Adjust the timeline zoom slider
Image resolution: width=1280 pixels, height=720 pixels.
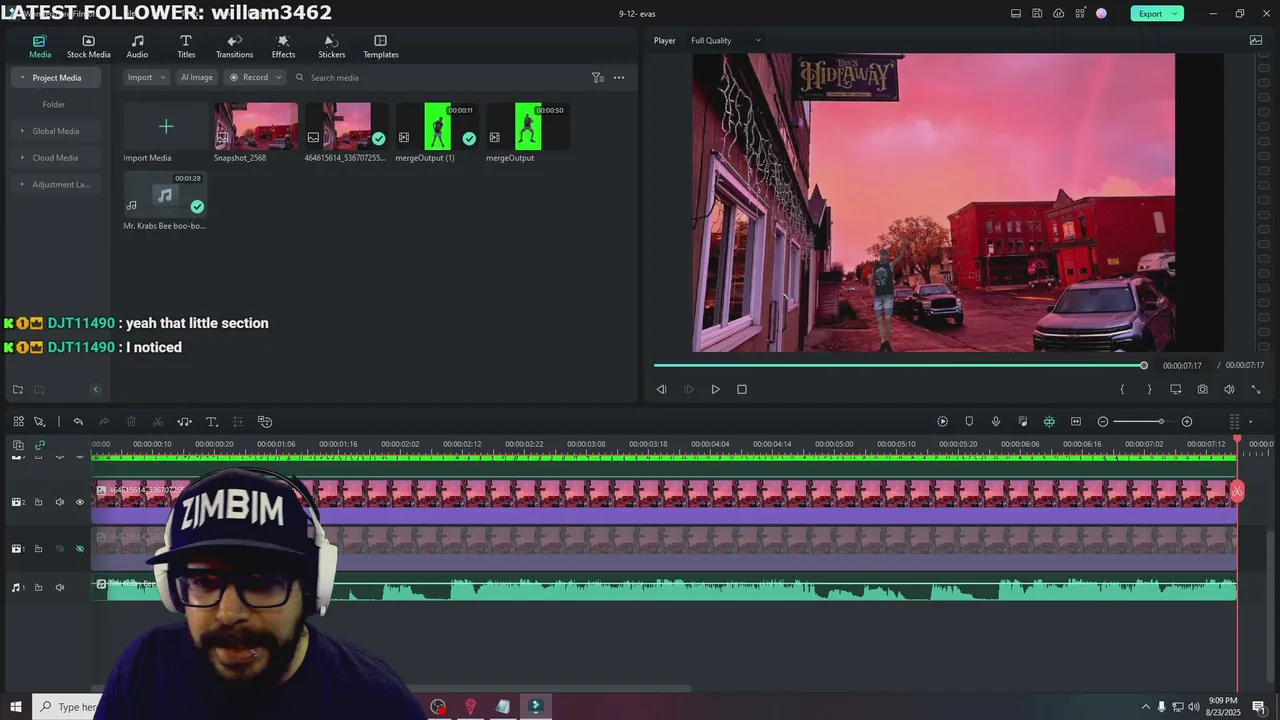coord(1160,421)
